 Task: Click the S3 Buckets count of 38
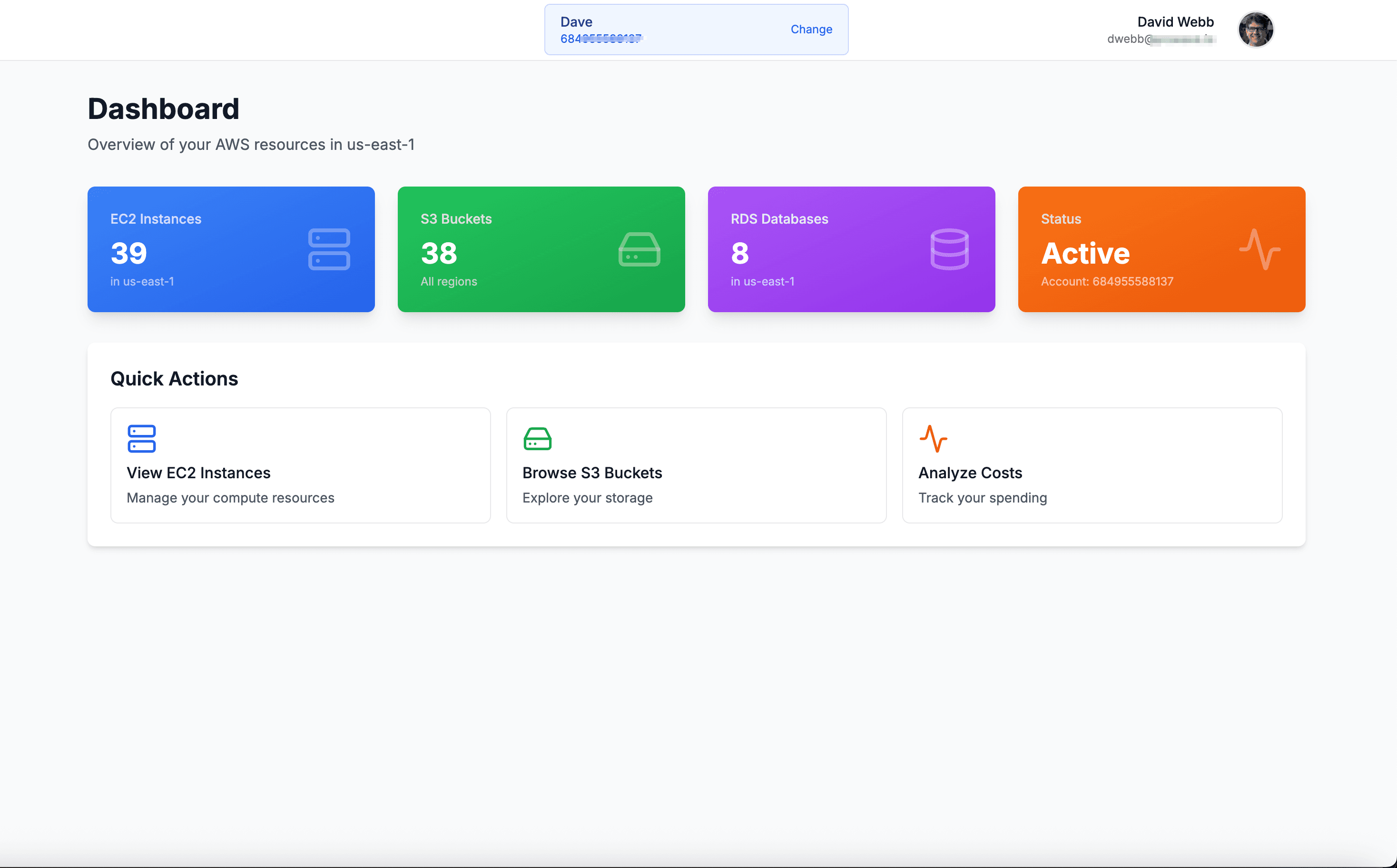(x=439, y=253)
